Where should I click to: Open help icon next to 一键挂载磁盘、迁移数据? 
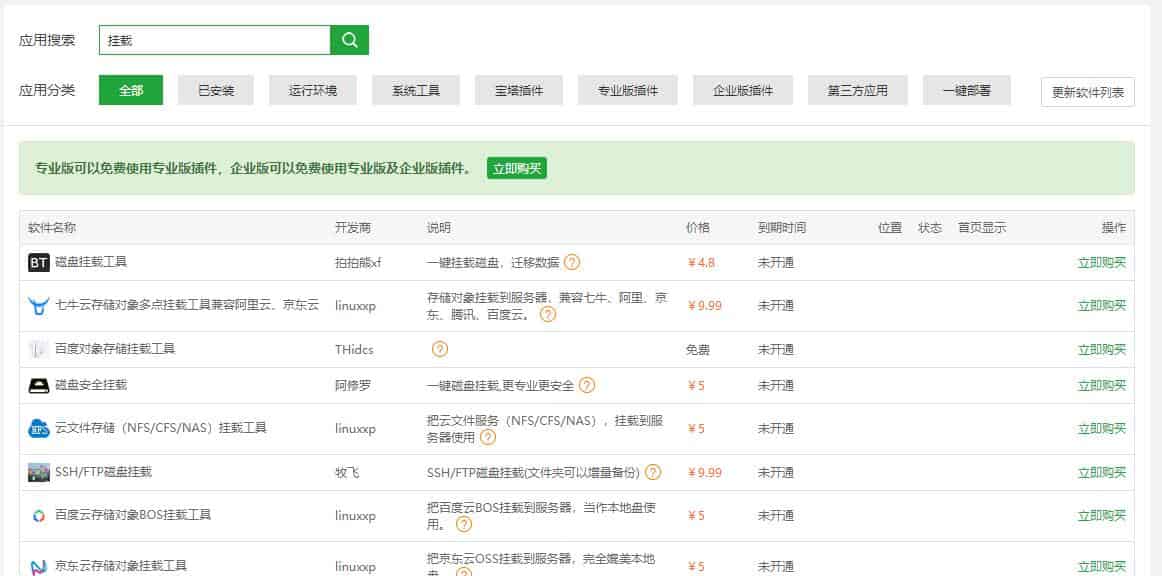coord(572,263)
